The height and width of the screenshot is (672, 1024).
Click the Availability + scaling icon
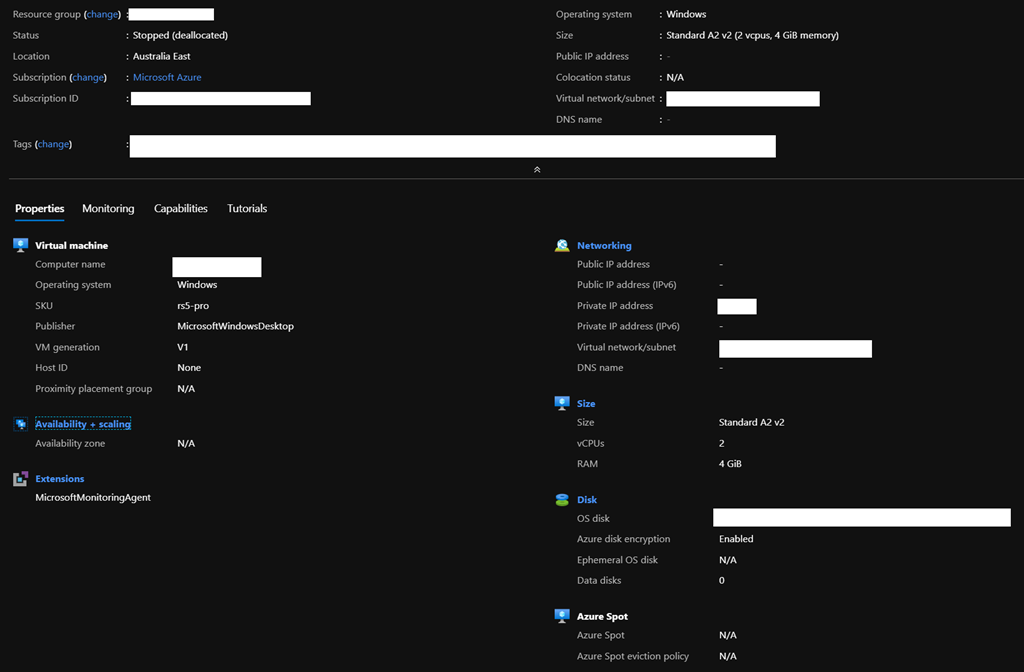click(20, 424)
